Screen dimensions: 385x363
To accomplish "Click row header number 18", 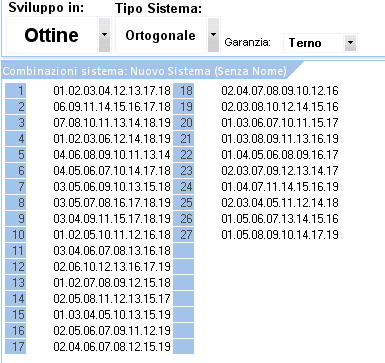I will (184, 91).
